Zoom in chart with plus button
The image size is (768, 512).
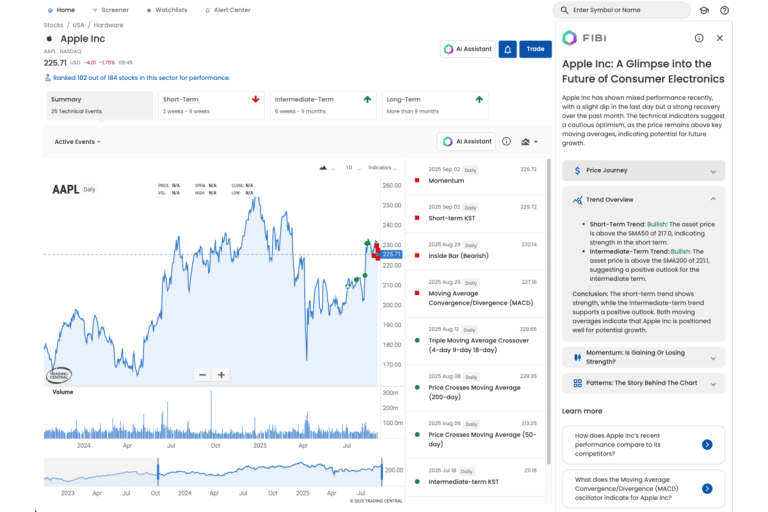[221, 375]
